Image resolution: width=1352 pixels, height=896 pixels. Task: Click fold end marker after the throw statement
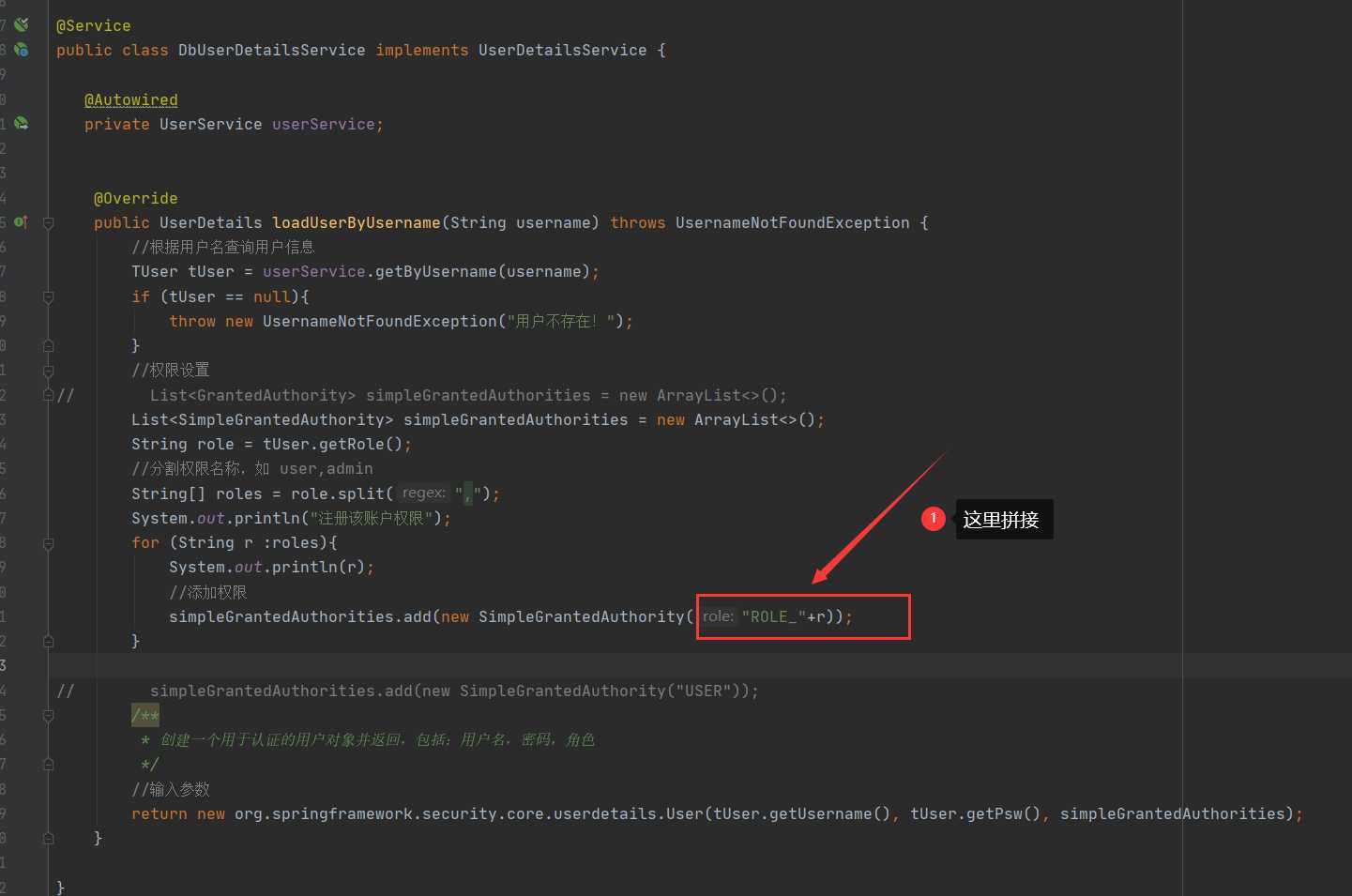click(x=48, y=345)
